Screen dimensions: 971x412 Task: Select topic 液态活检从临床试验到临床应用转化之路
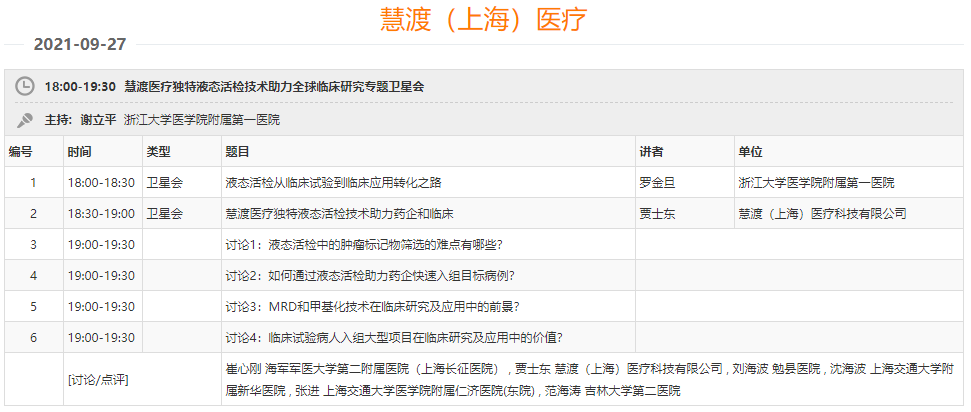click(x=334, y=183)
